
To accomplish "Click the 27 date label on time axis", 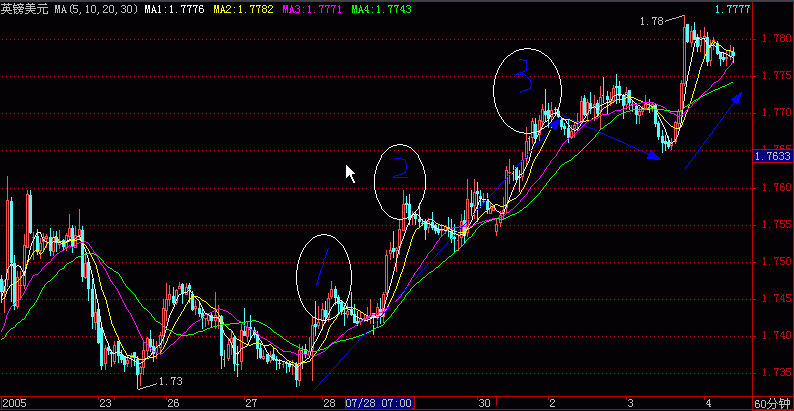I will pos(251,403).
